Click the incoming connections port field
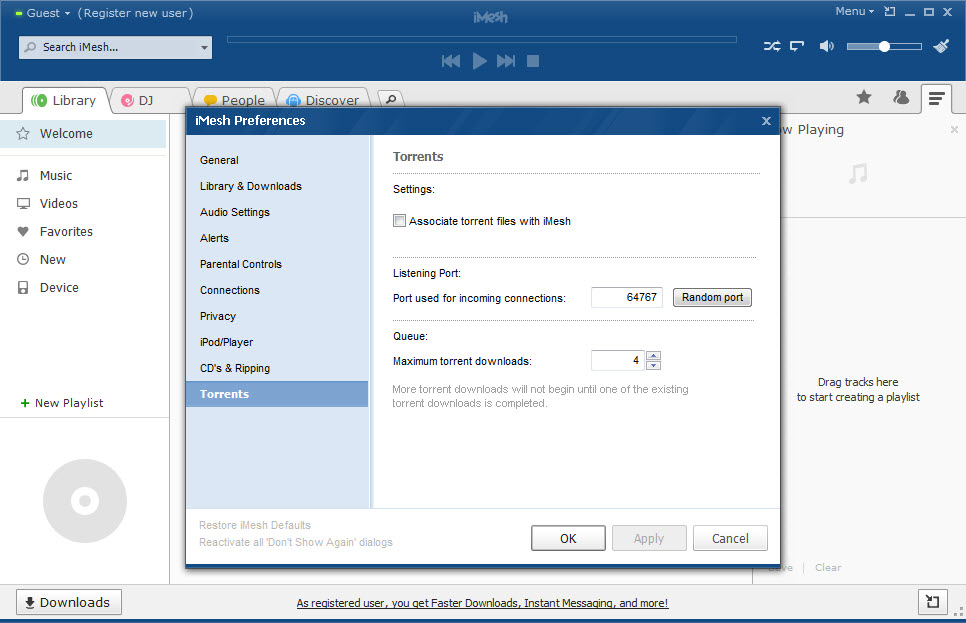Image resolution: width=966 pixels, height=623 pixels. (627, 297)
